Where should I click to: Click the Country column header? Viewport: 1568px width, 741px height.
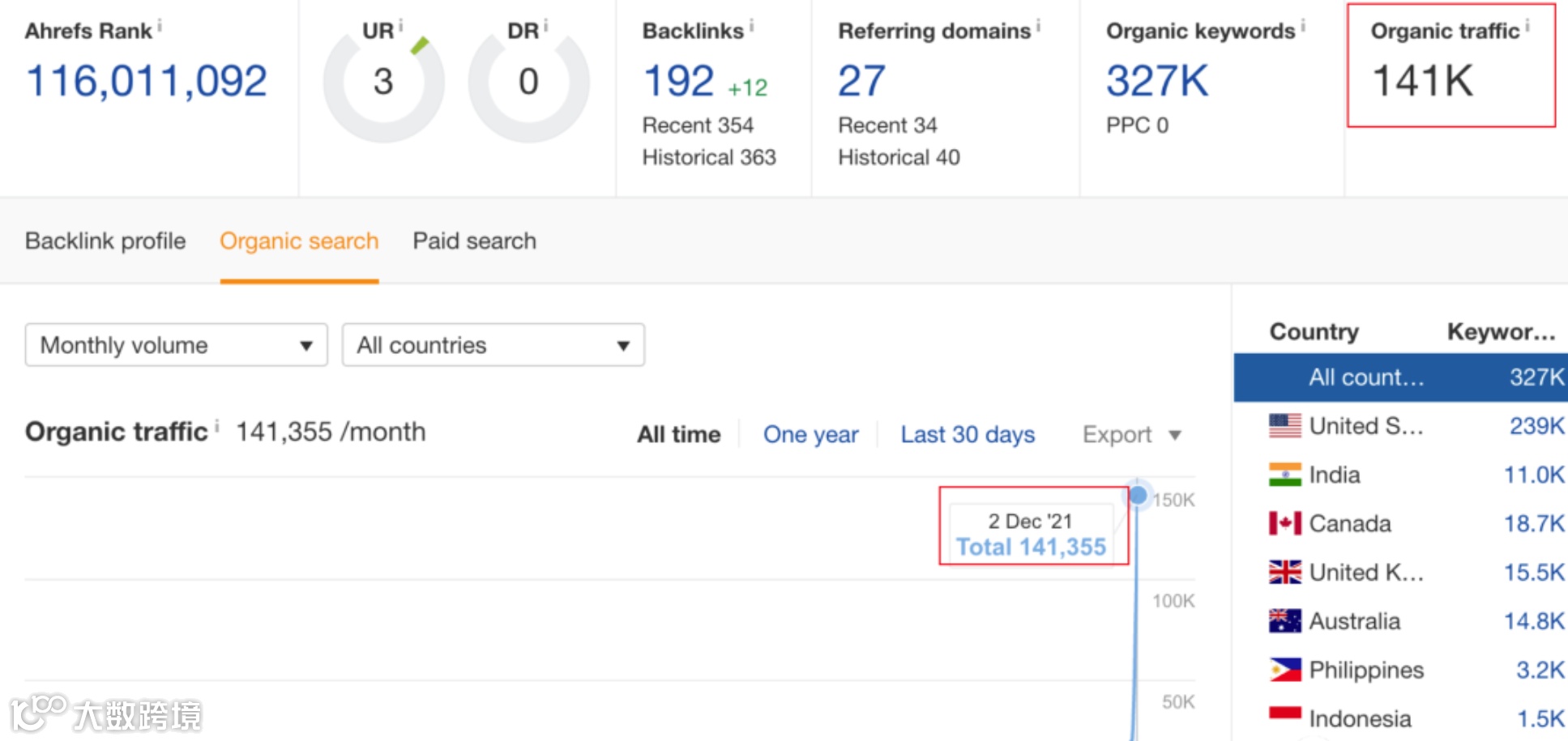[x=1314, y=331]
